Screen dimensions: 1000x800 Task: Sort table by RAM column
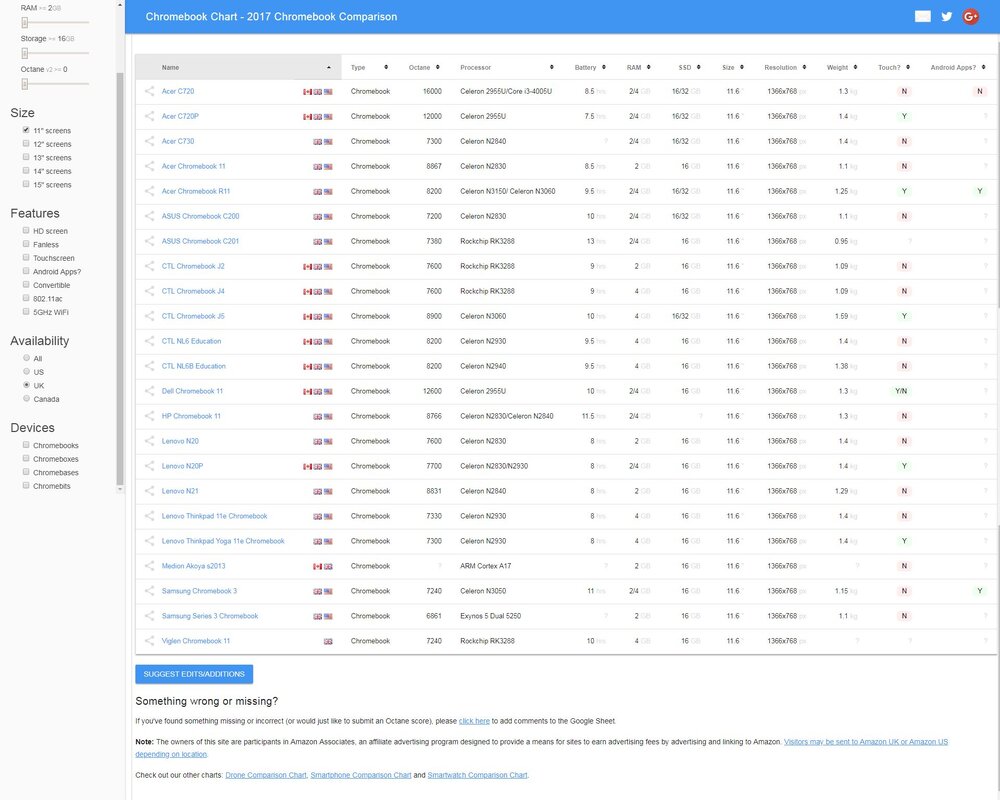pos(638,67)
